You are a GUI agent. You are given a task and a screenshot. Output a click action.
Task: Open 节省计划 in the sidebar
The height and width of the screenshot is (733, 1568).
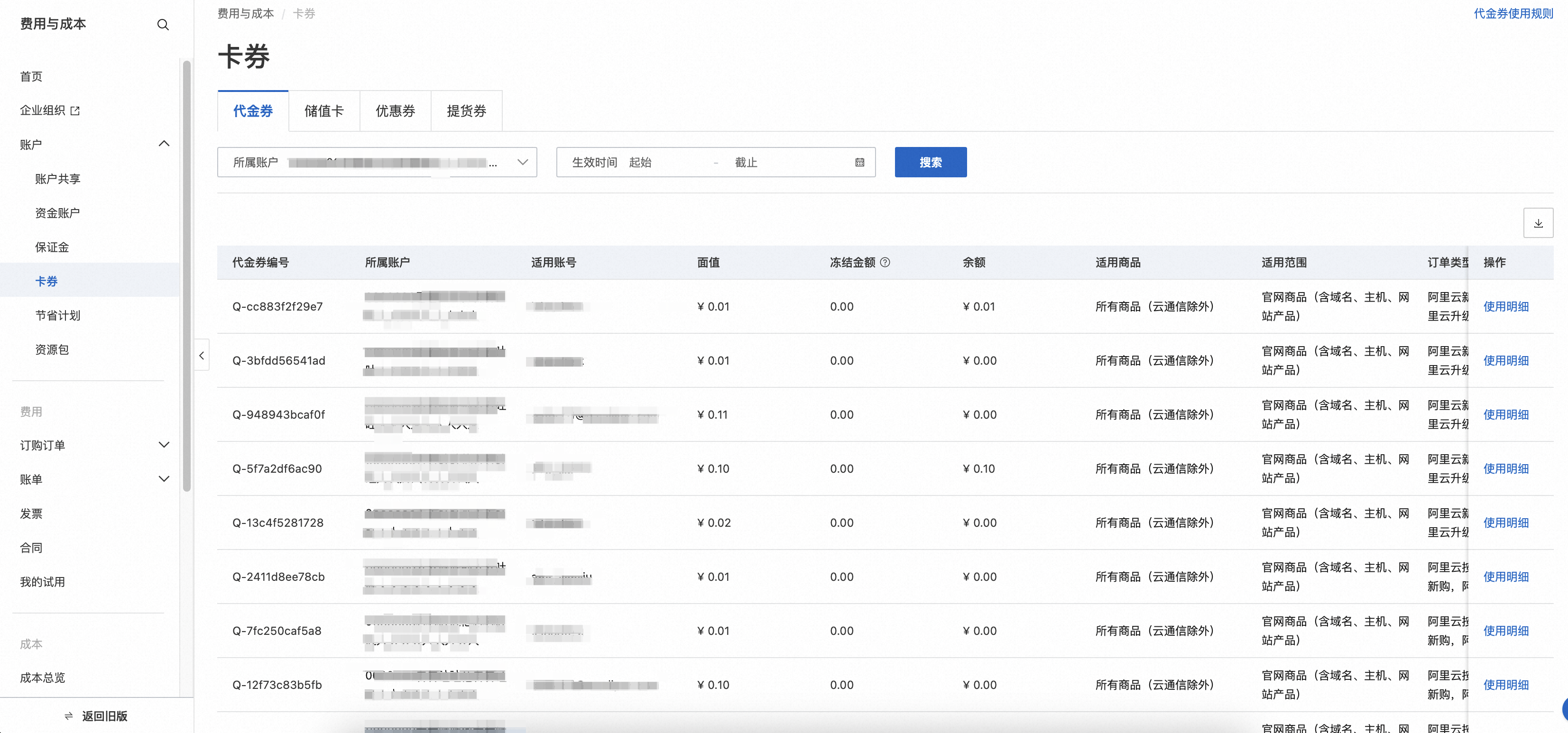pos(58,315)
